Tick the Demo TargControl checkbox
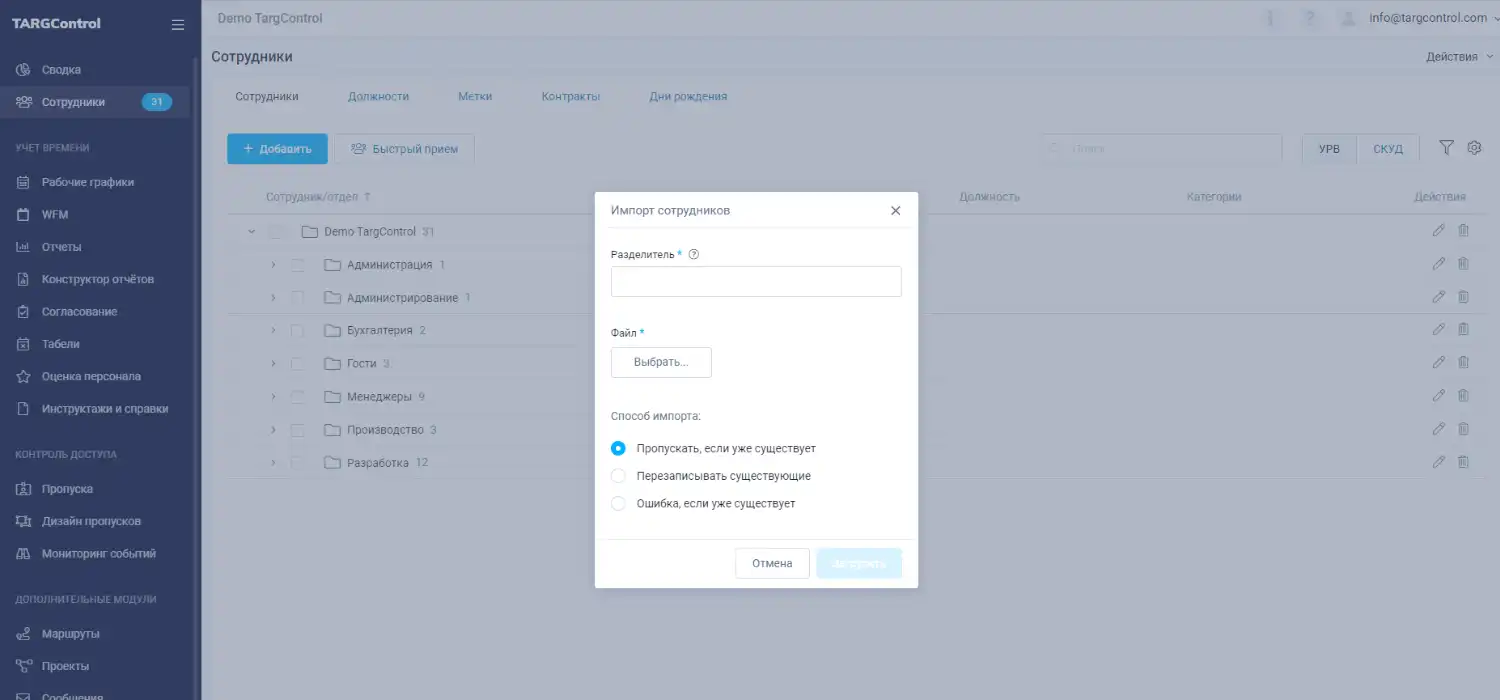This screenshot has width=1500, height=700. click(x=277, y=232)
